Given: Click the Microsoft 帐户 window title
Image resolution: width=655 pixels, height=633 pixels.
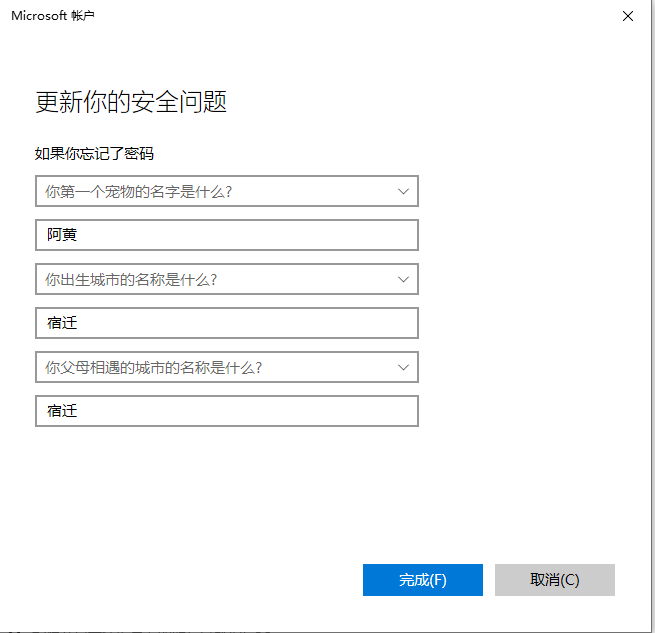Looking at the screenshot, I should click(x=53, y=15).
